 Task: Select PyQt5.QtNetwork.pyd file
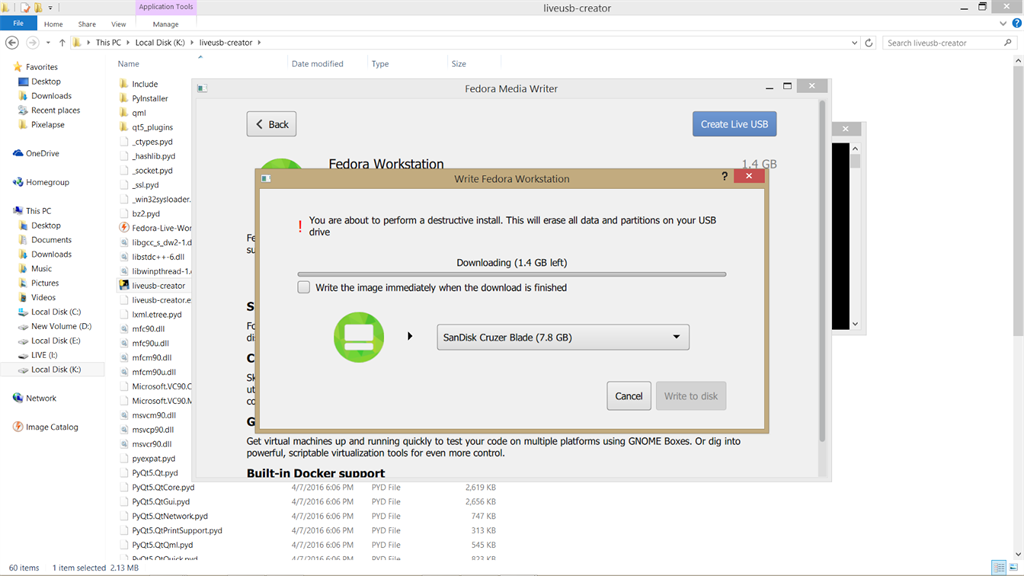point(170,516)
